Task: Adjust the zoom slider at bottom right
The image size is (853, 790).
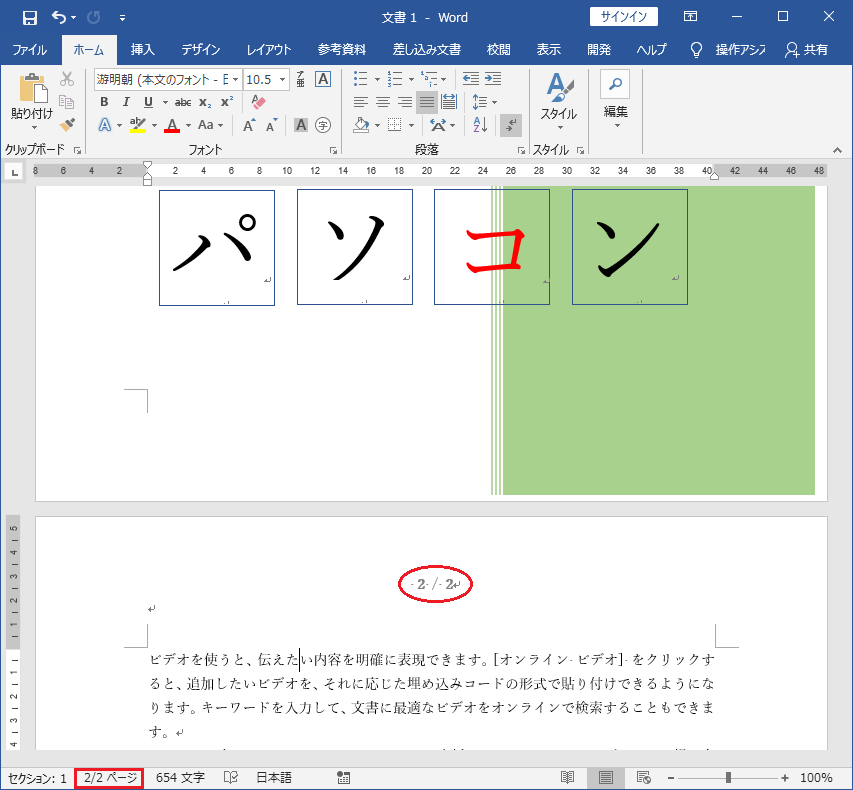Action: 728,777
